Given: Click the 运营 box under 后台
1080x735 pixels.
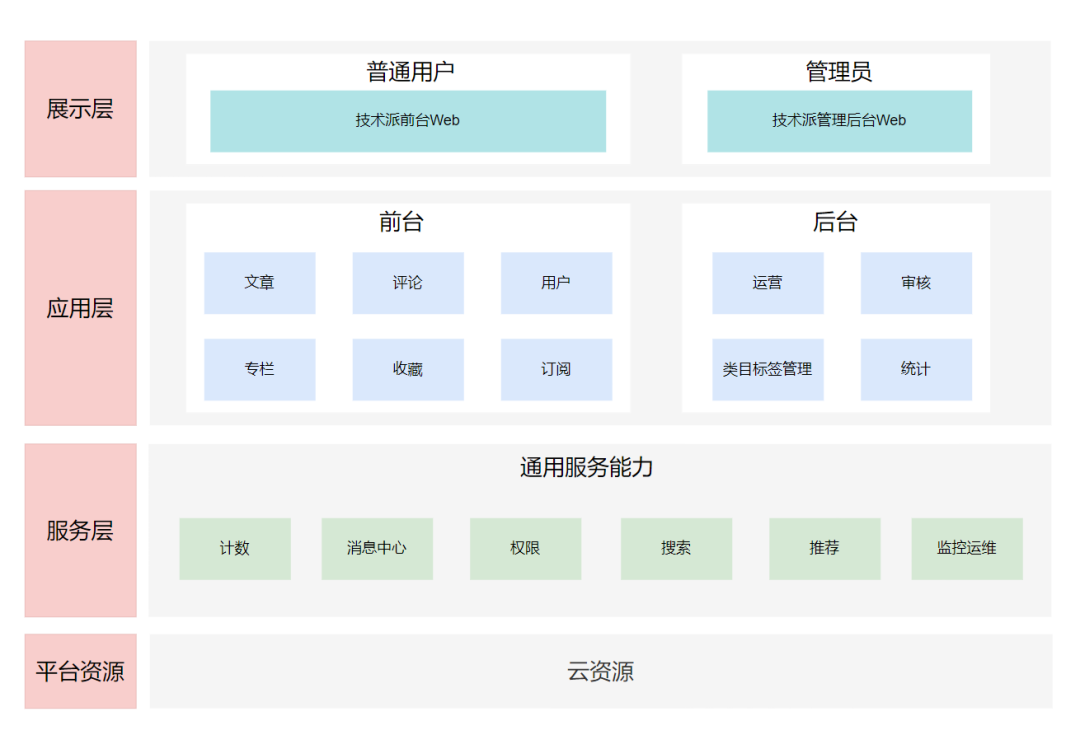Looking at the screenshot, I should pos(767,283).
